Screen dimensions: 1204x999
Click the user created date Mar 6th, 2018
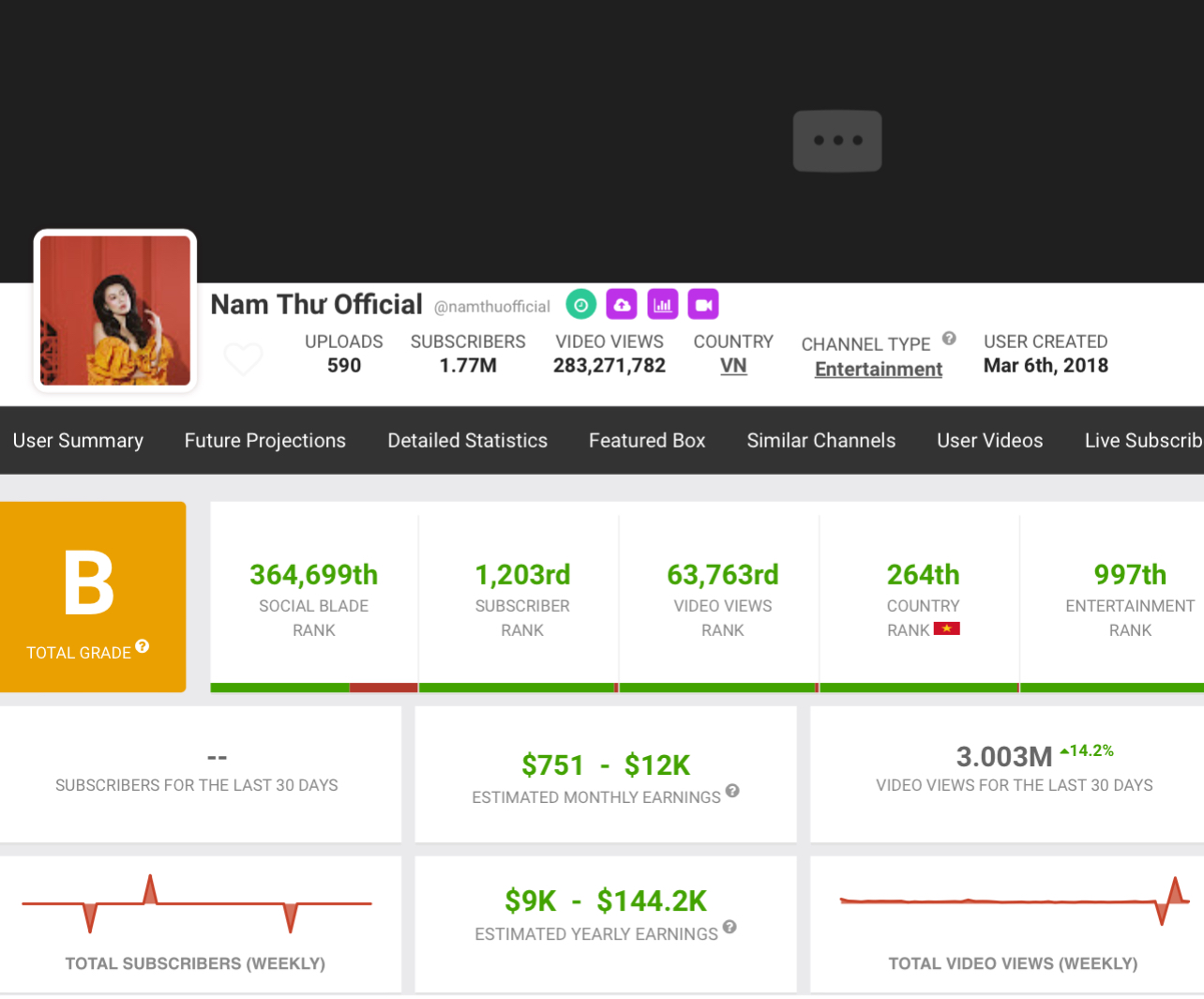[x=1046, y=366]
